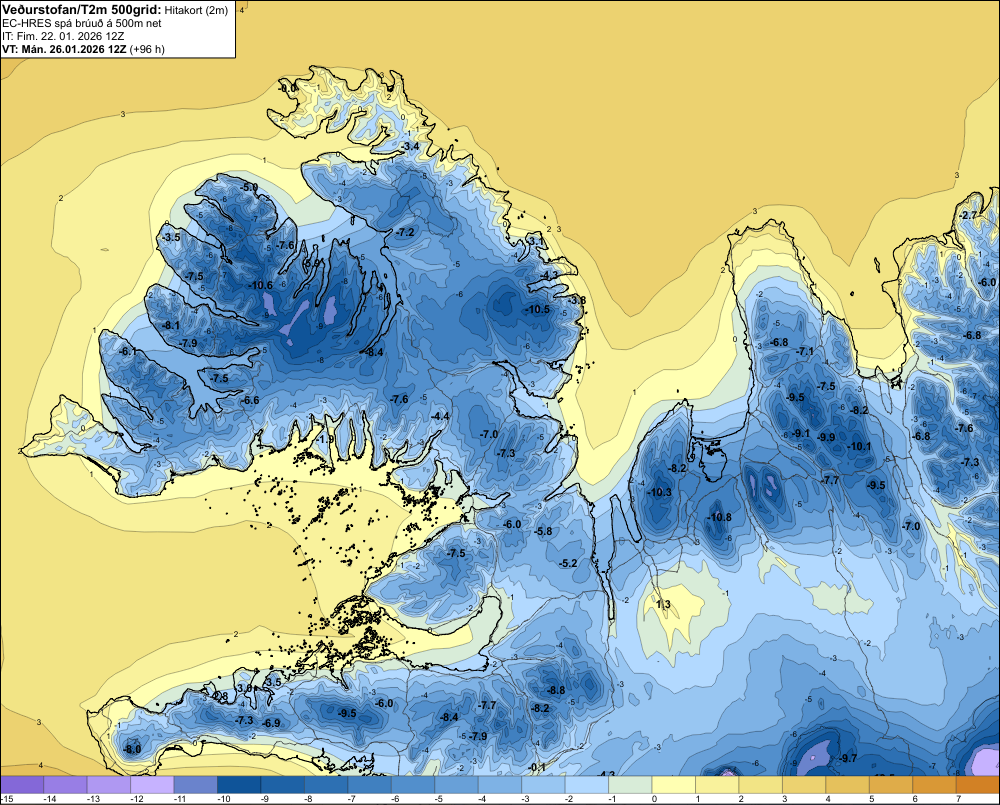Click the legend label -5

tap(439, 799)
